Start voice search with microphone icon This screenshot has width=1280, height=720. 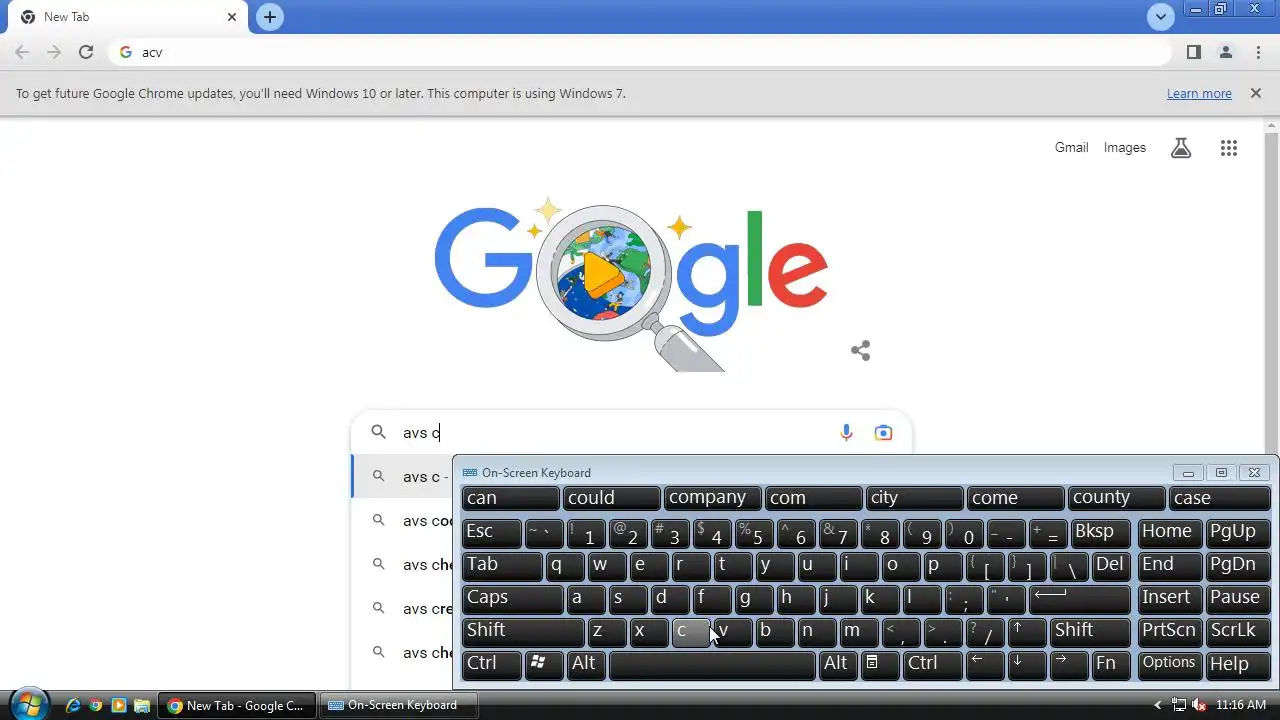846,432
